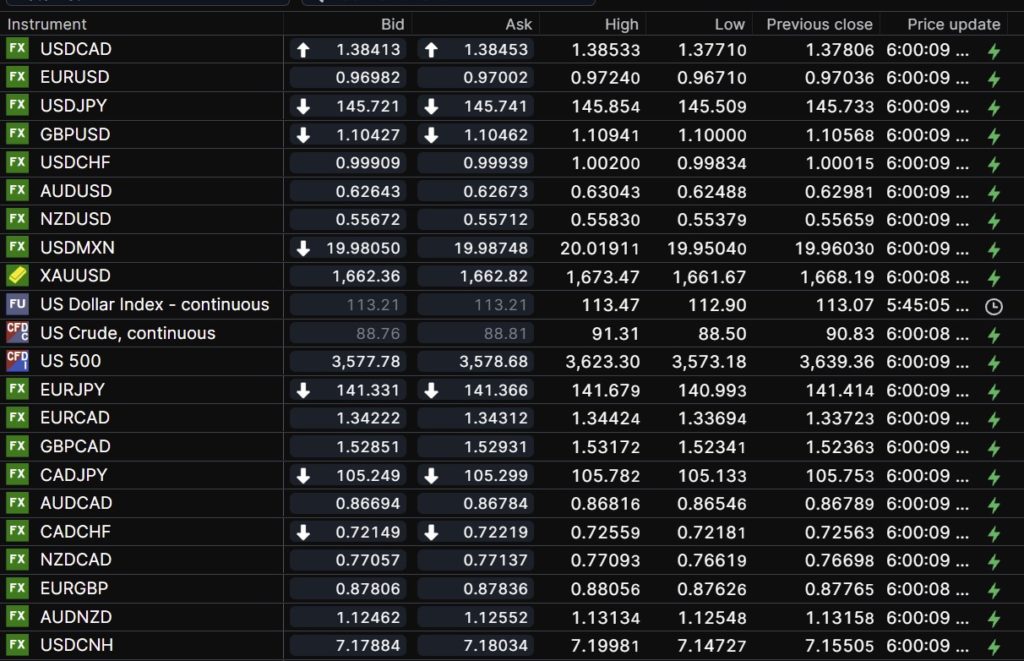Click the EURJPY ask price 141.366
1024x661 pixels.
coord(497,390)
